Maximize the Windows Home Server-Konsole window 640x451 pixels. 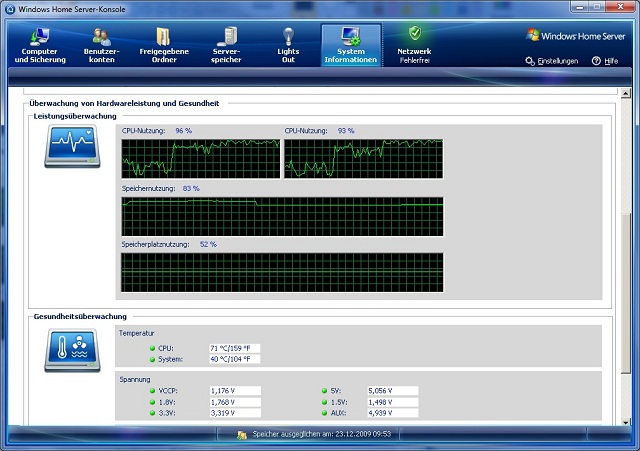point(597,7)
